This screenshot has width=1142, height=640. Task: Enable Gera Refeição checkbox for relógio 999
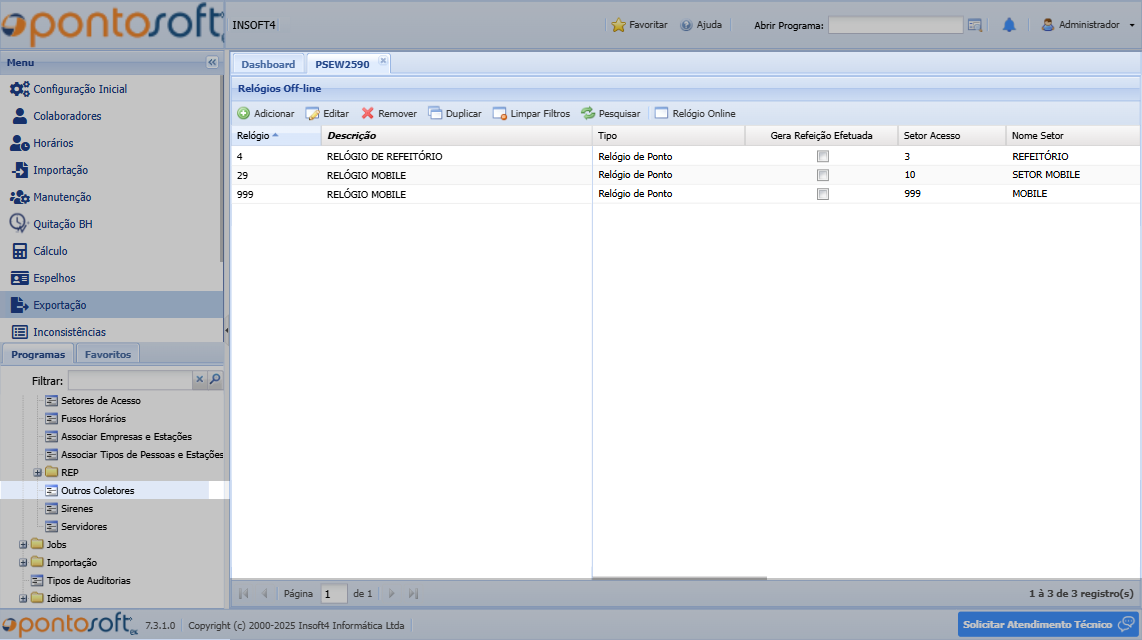[823, 194]
